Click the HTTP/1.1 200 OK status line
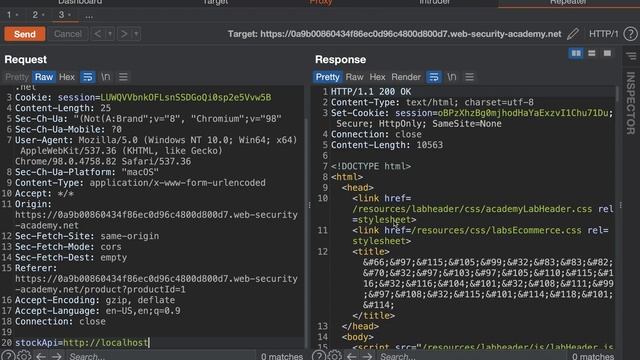This screenshot has width=640, height=360. tap(371, 91)
